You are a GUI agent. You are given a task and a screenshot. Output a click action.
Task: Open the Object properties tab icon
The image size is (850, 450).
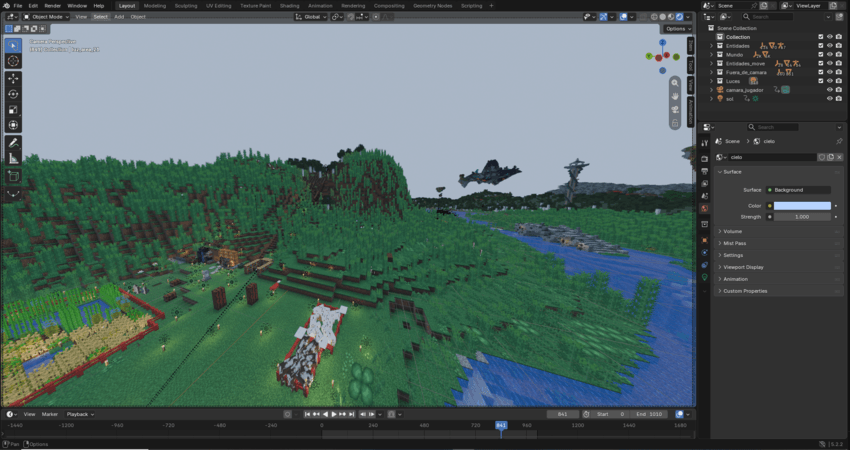coord(704,240)
